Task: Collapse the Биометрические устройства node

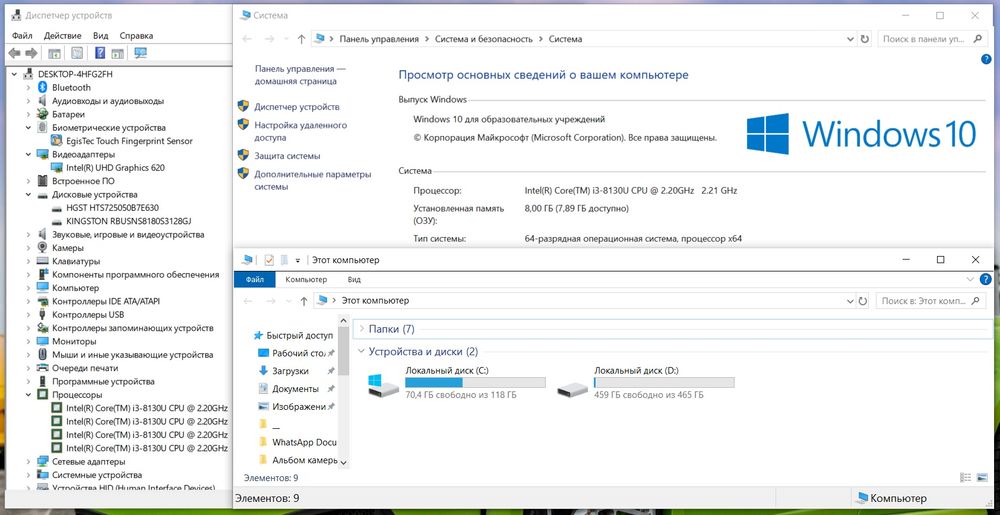Action: click(29, 127)
